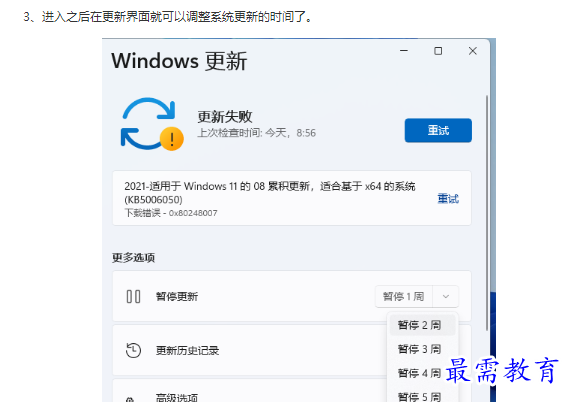Click the blue 重试 retry button
This screenshot has height=402, width=567.
pos(438,130)
